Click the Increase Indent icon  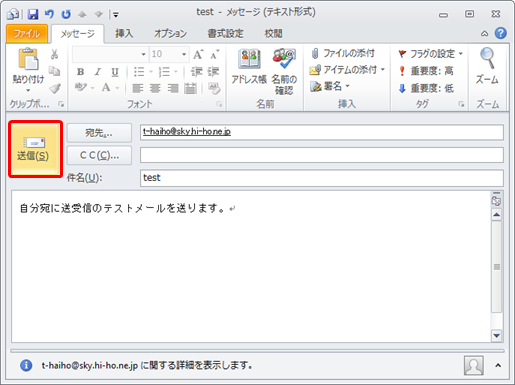[213, 72]
